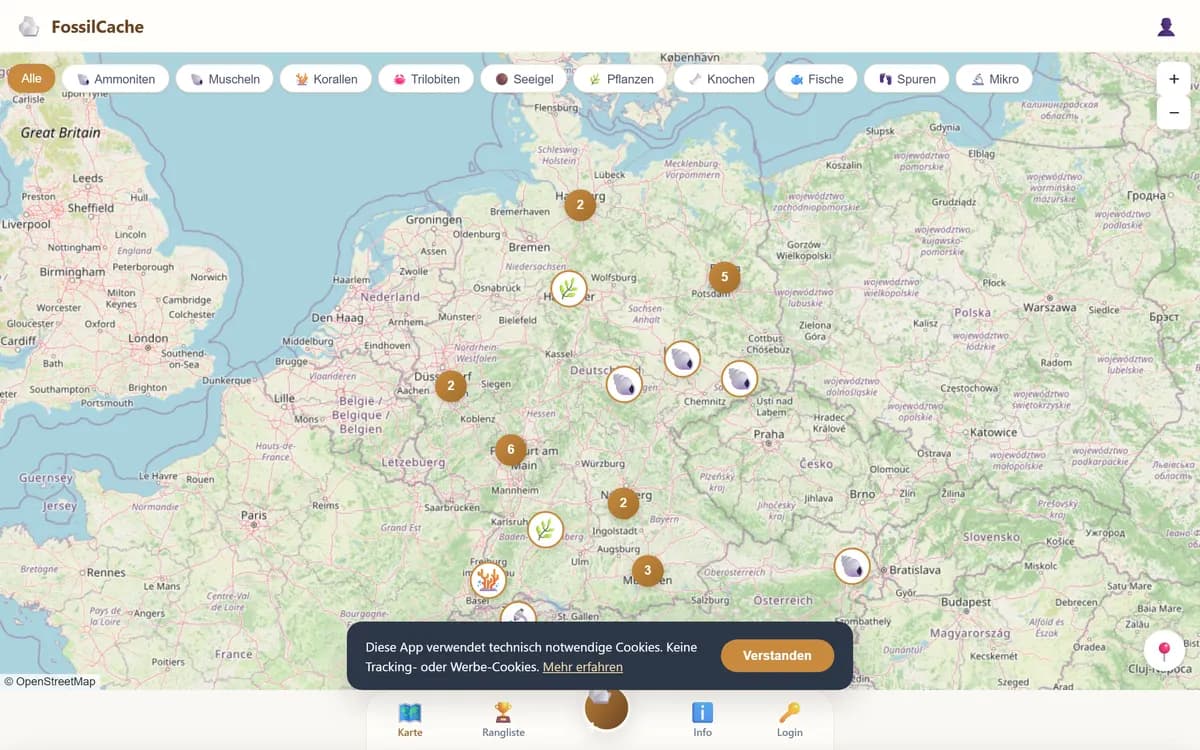Filter by Knochen
This screenshot has height=750, width=1200.
click(721, 79)
